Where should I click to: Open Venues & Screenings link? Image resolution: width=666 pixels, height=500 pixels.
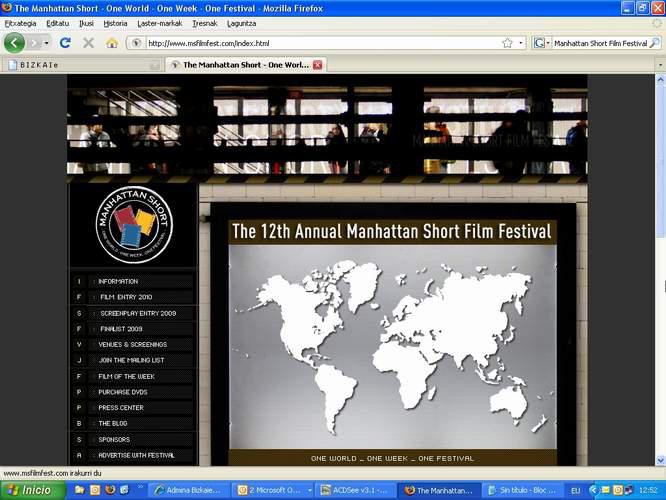[x=133, y=345]
